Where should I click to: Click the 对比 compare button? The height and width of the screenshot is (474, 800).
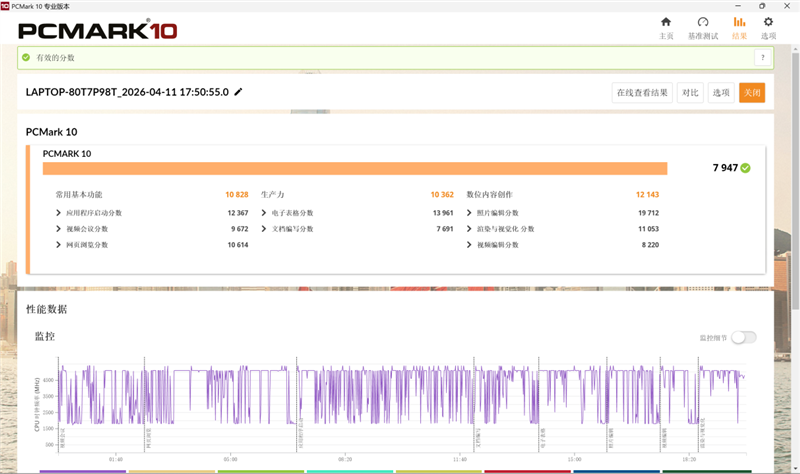click(x=690, y=93)
